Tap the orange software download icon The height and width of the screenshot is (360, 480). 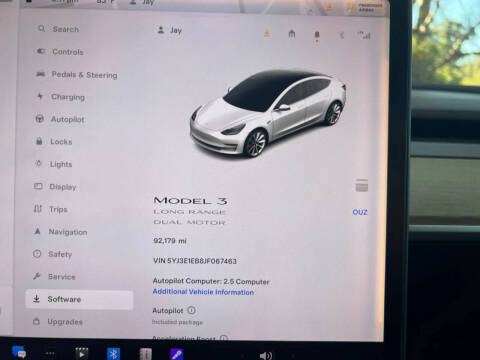click(267, 33)
